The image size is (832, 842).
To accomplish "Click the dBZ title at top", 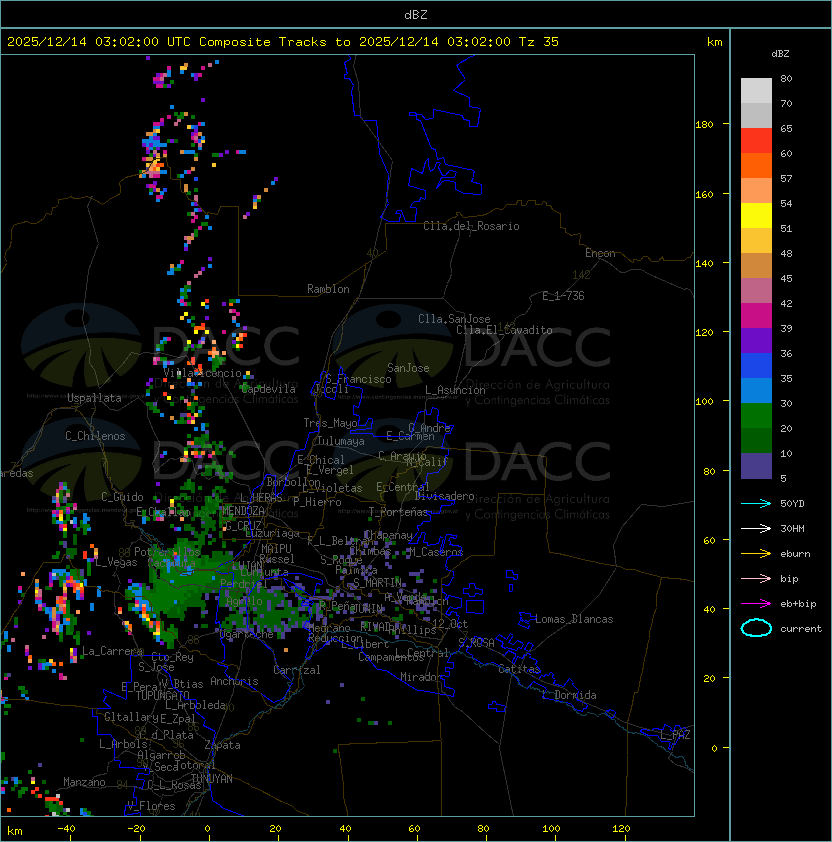I will [x=416, y=14].
